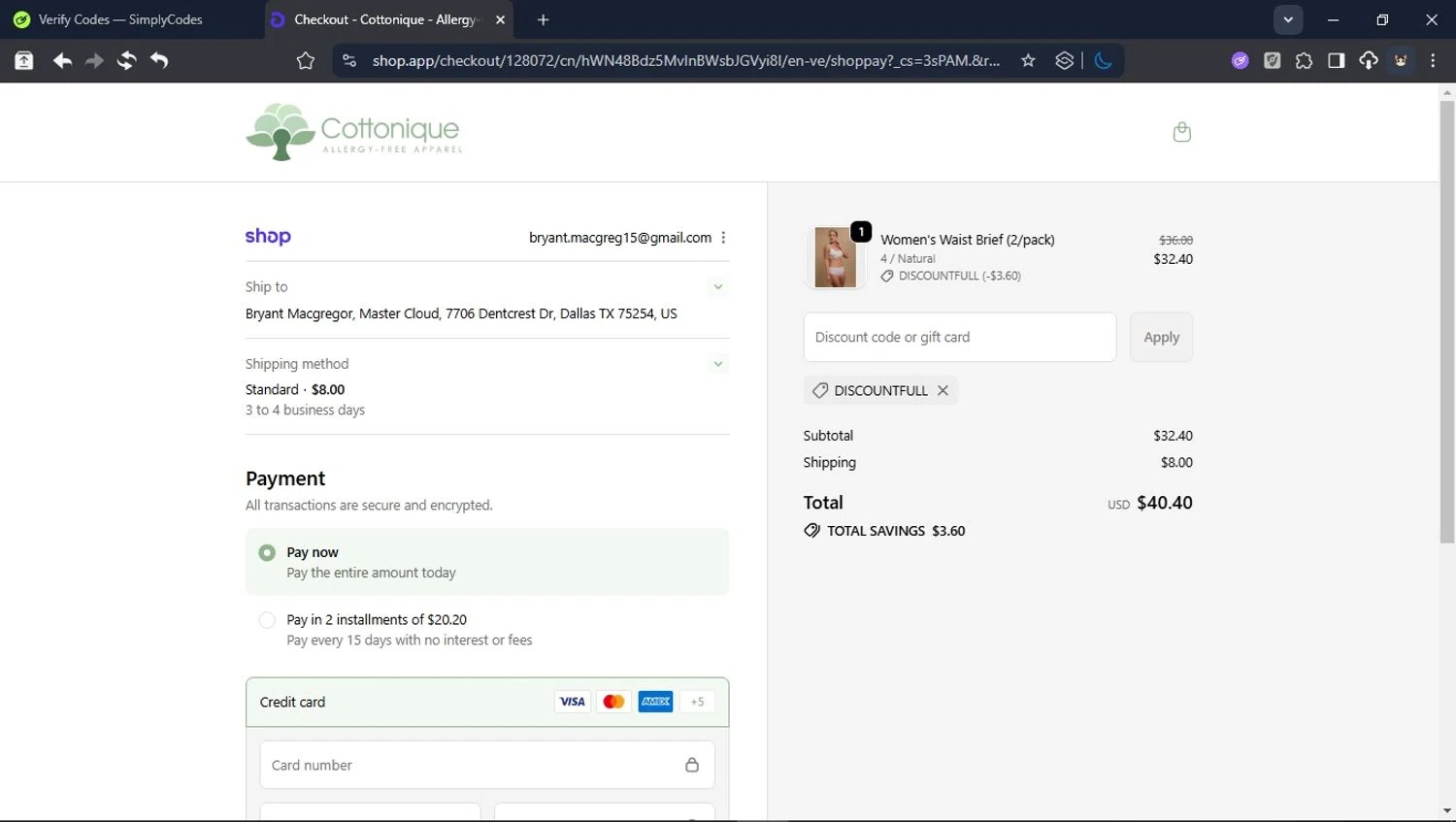
Task: Toggle the moon night mode icon
Action: click(1103, 60)
